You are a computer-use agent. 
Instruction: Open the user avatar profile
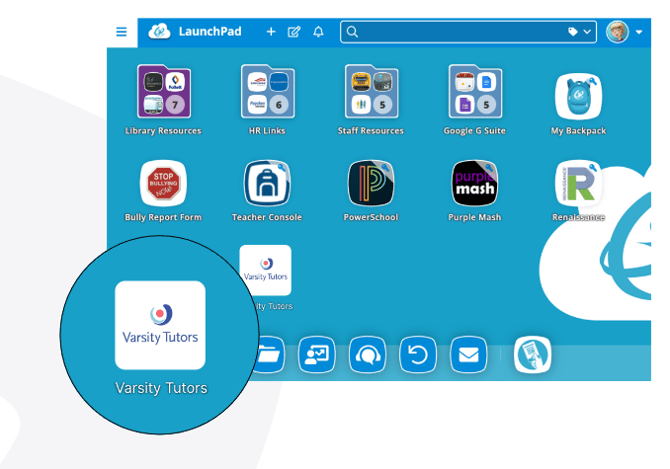[617, 32]
